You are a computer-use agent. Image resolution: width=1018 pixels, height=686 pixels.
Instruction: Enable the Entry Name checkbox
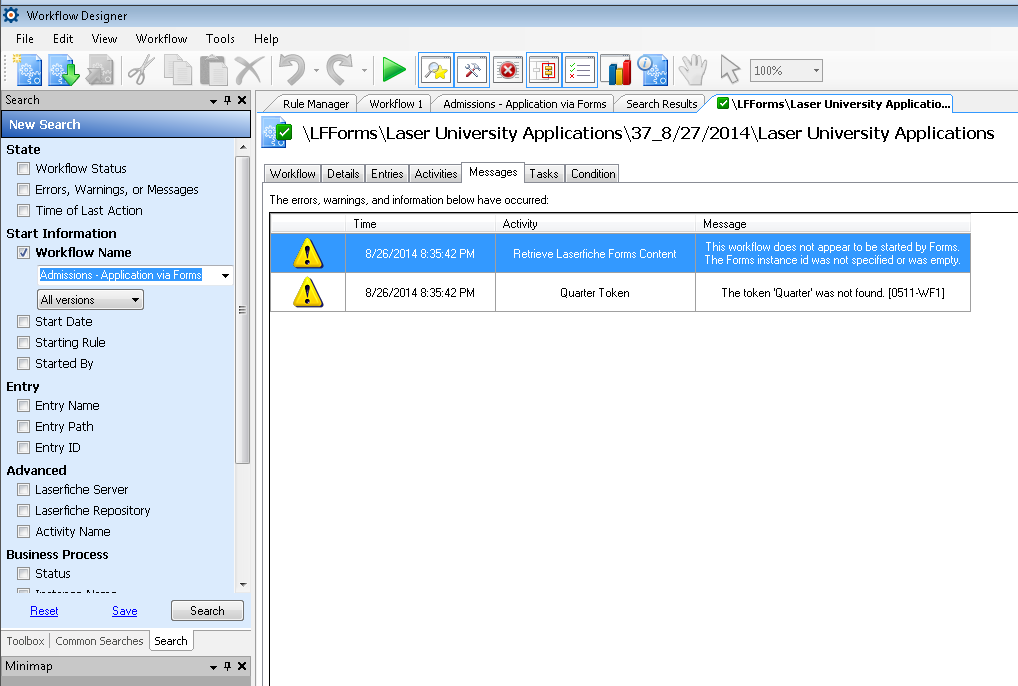pyautogui.click(x=24, y=406)
